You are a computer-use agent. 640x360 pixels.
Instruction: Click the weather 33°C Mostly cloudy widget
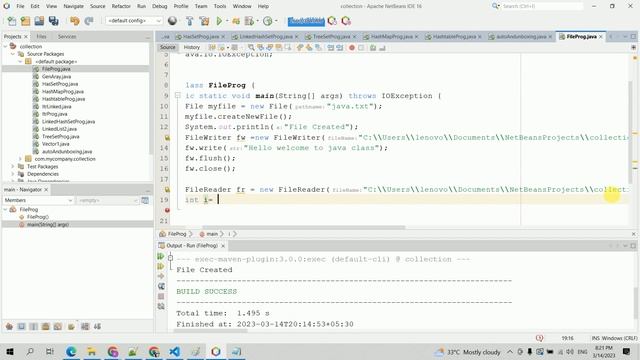tap(468, 351)
